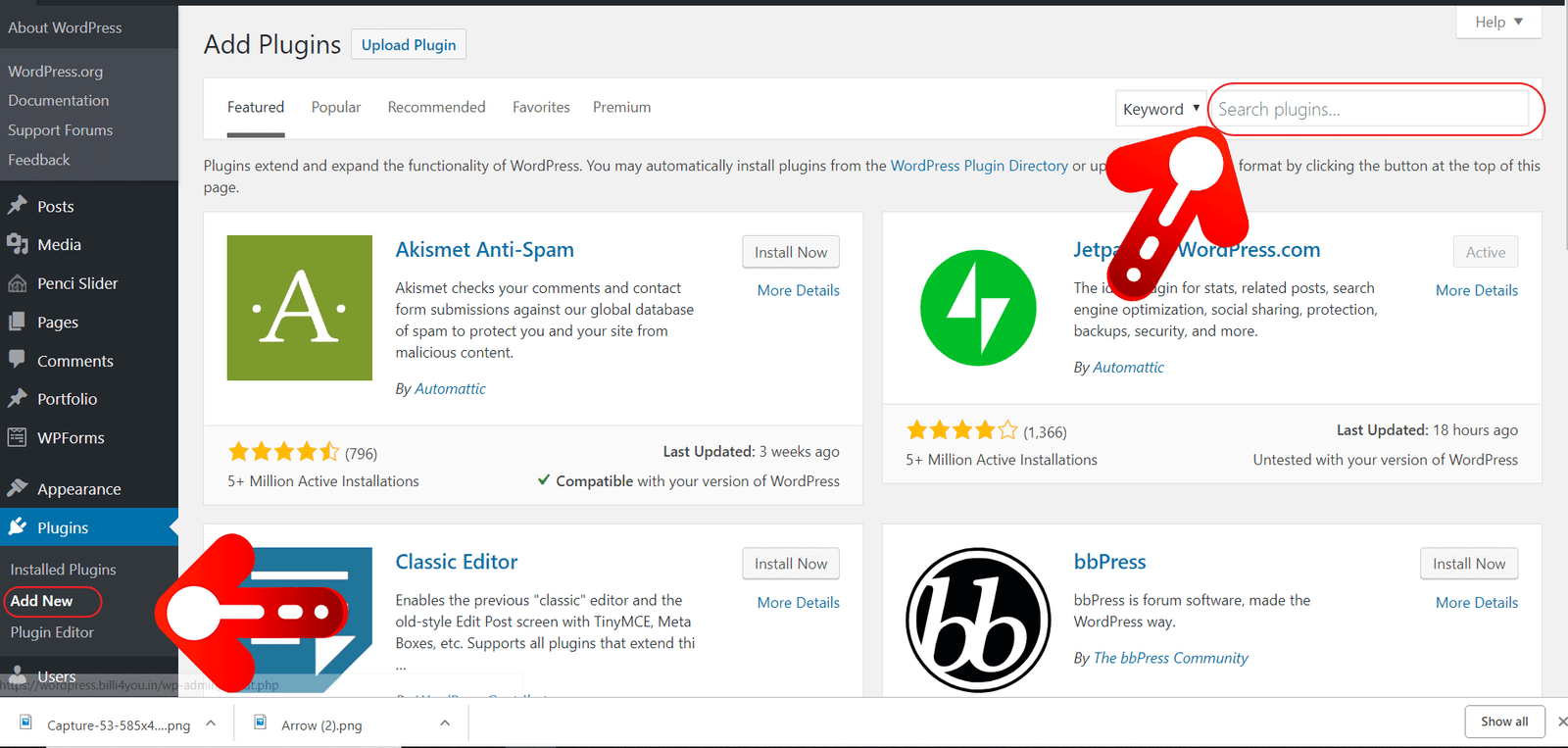Click the Plugins plug icon
The height and width of the screenshot is (748, 1568).
[17, 527]
